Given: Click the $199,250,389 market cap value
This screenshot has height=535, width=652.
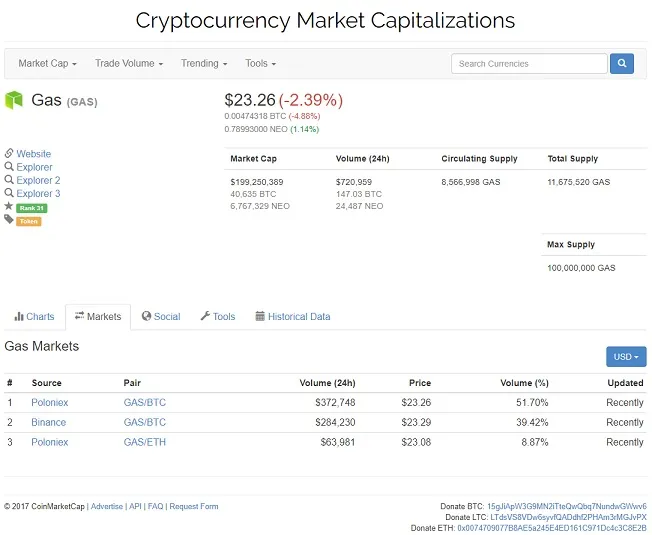Looking at the screenshot, I should [257, 182].
